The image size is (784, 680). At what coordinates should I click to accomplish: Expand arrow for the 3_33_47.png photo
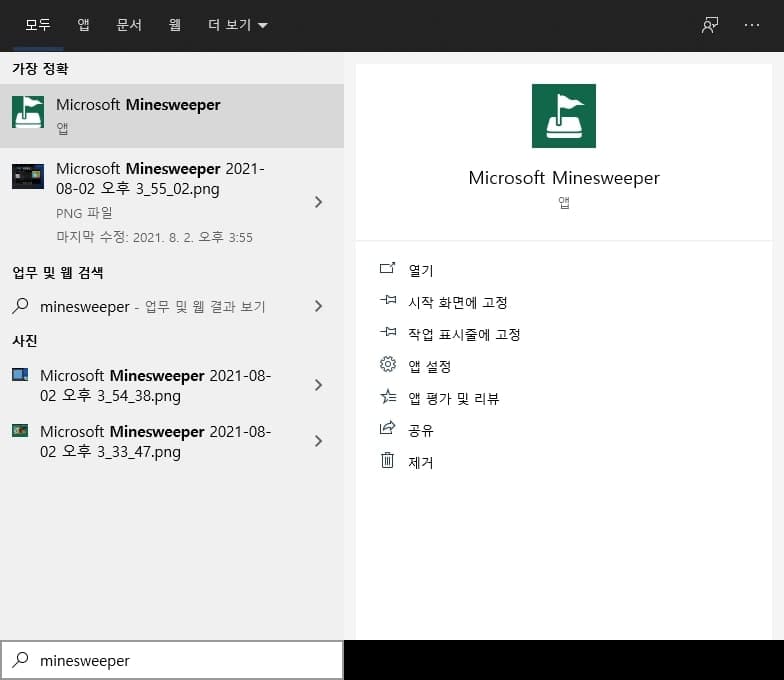coord(318,441)
